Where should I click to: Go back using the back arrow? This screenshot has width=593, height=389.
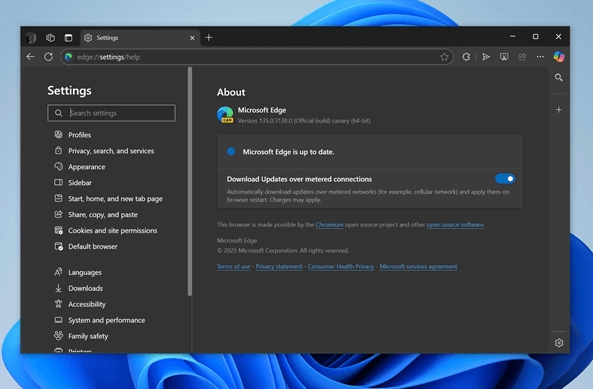31,57
